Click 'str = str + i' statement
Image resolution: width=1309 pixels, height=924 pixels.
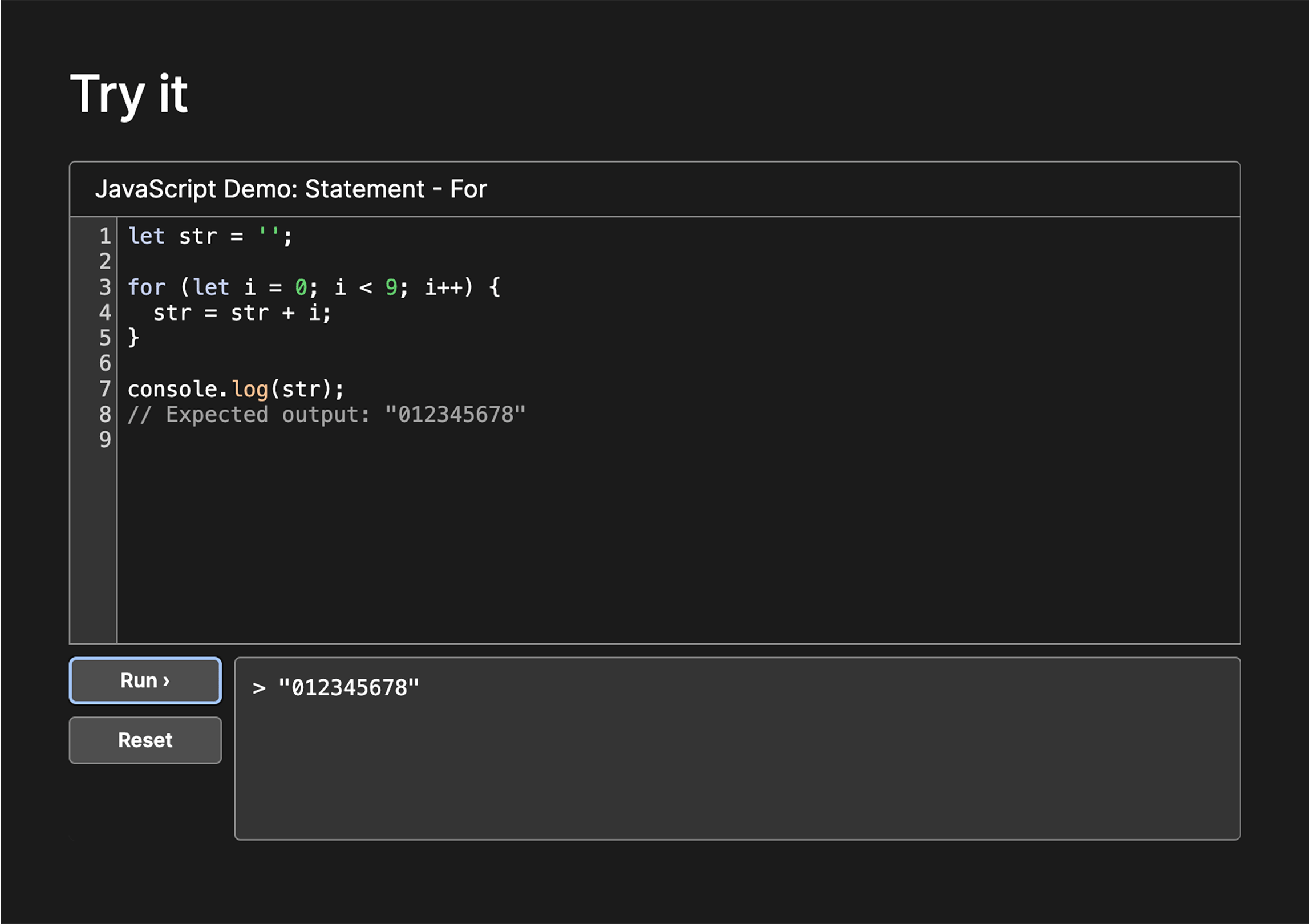pyautogui.click(x=242, y=313)
